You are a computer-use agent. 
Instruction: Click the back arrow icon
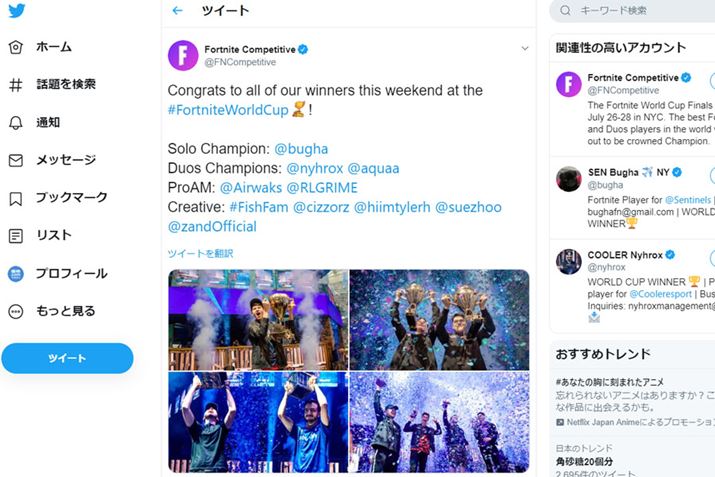(x=178, y=11)
